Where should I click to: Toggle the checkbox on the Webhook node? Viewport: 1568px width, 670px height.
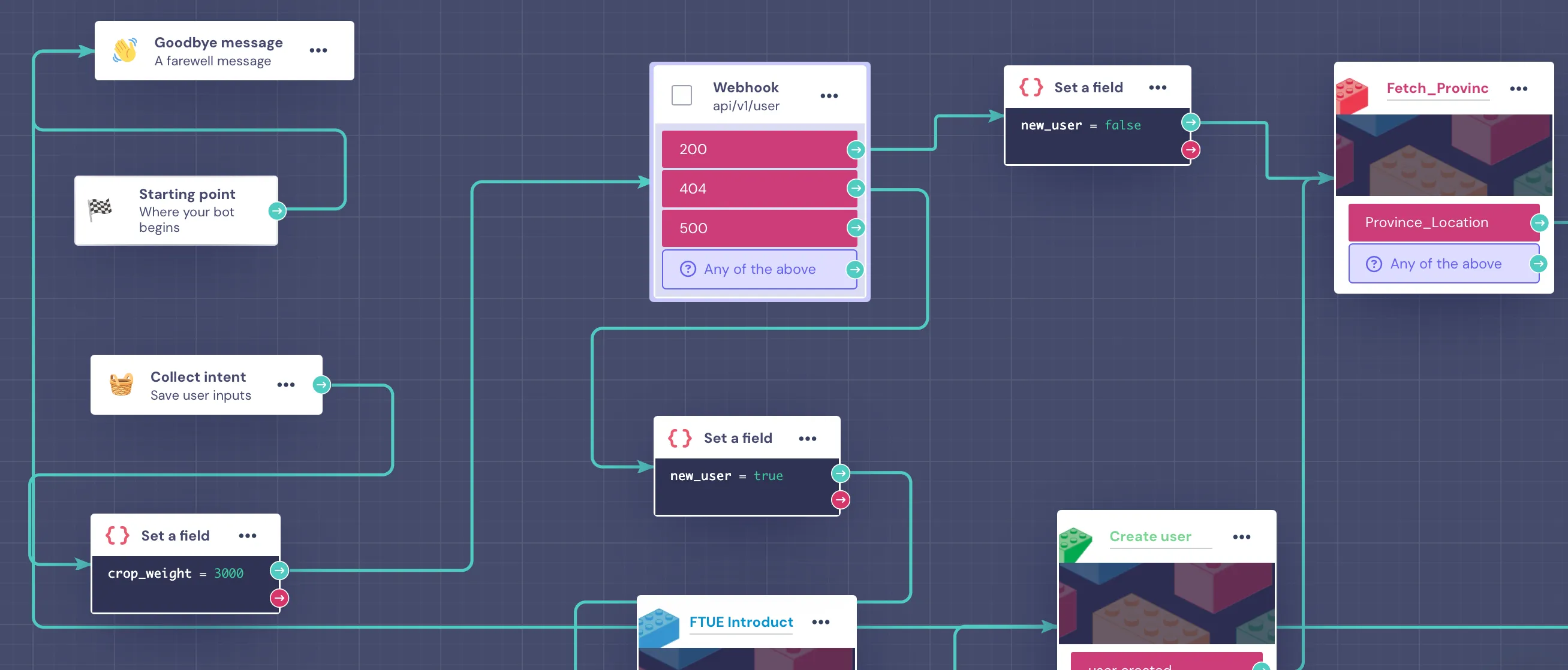pos(681,95)
